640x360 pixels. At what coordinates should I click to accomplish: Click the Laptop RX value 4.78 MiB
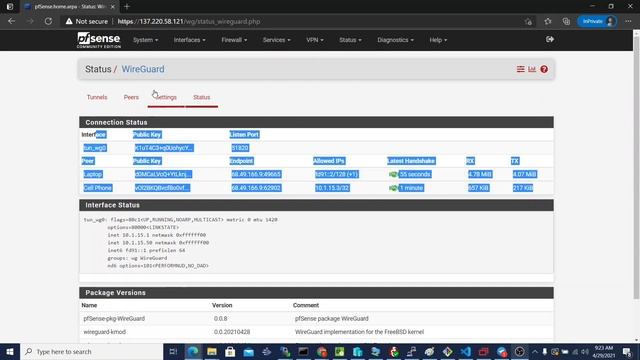tap(480, 174)
